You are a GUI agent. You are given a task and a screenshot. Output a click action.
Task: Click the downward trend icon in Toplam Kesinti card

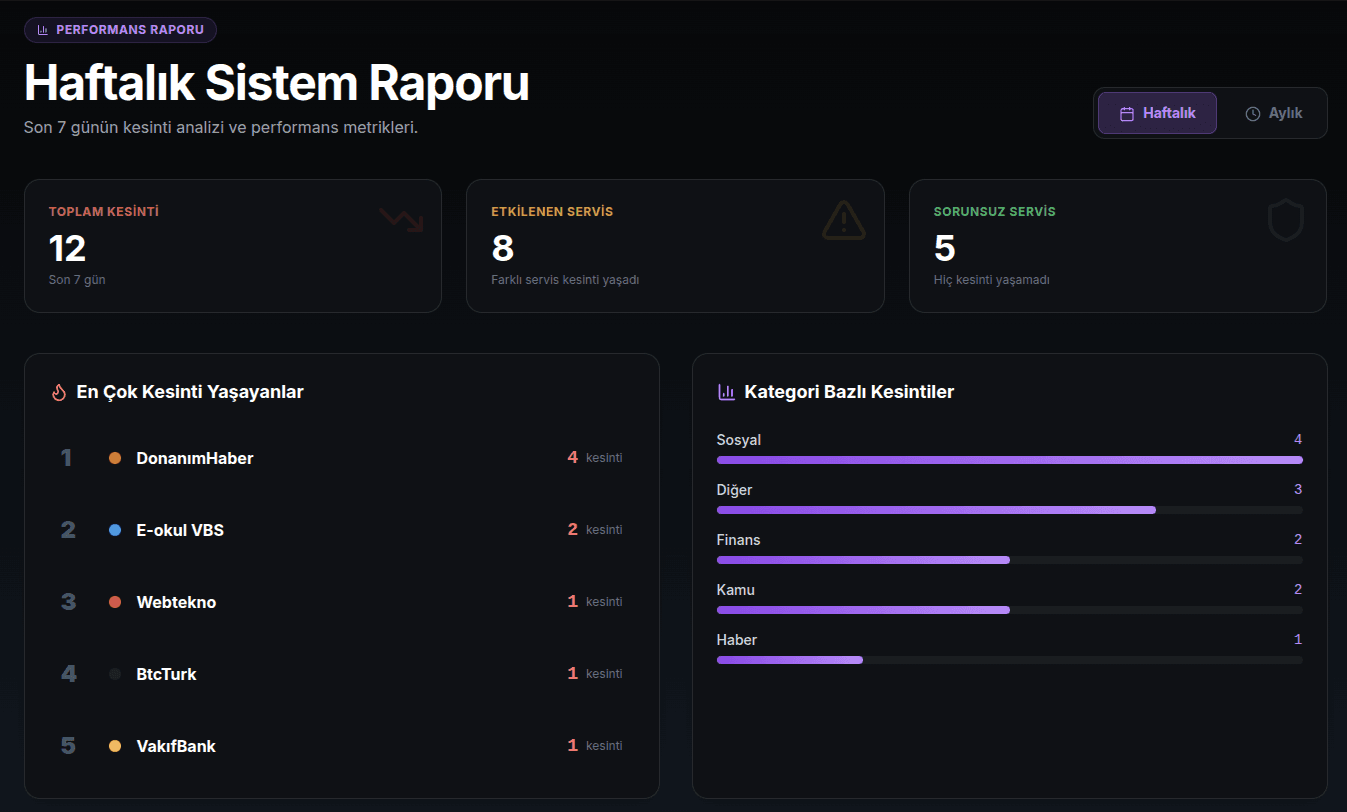[x=401, y=219]
